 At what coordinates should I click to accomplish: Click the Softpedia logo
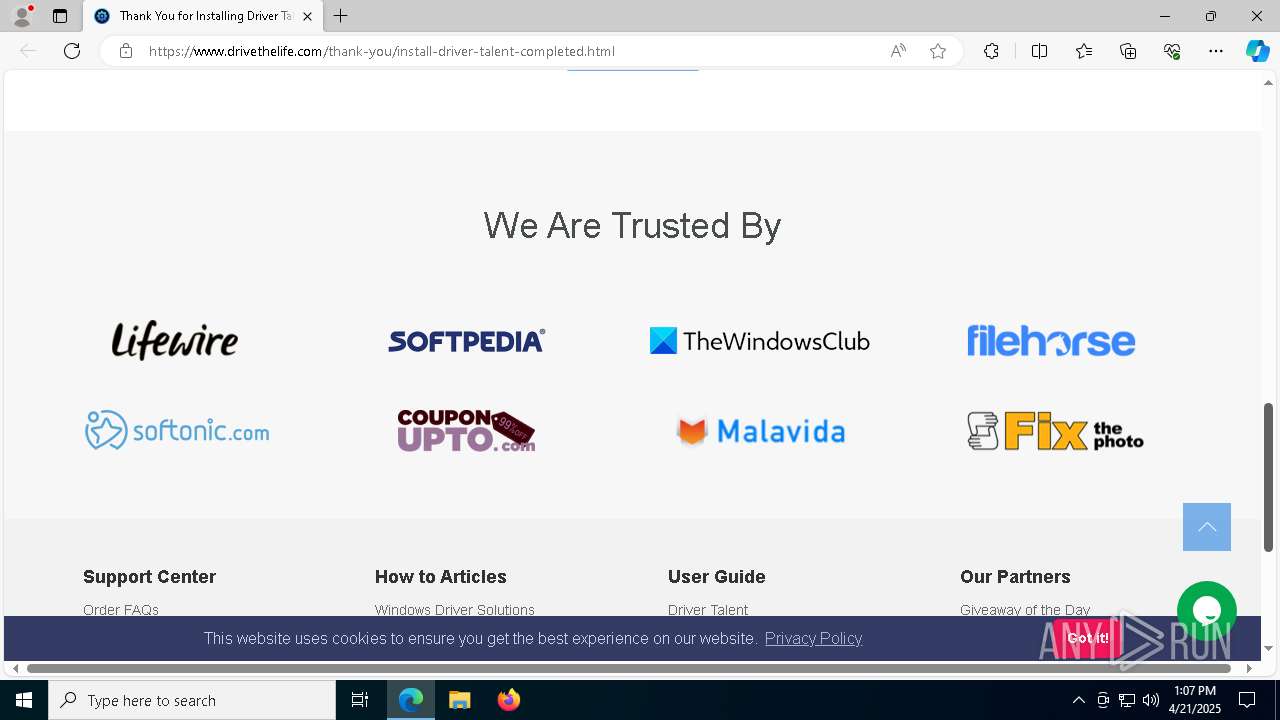466,341
